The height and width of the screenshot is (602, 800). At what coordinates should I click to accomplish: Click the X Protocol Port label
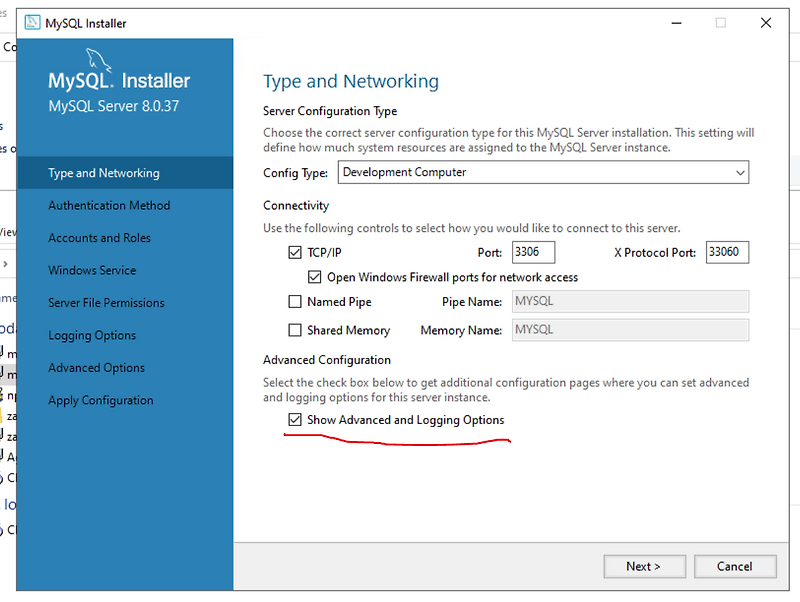tap(655, 253)
